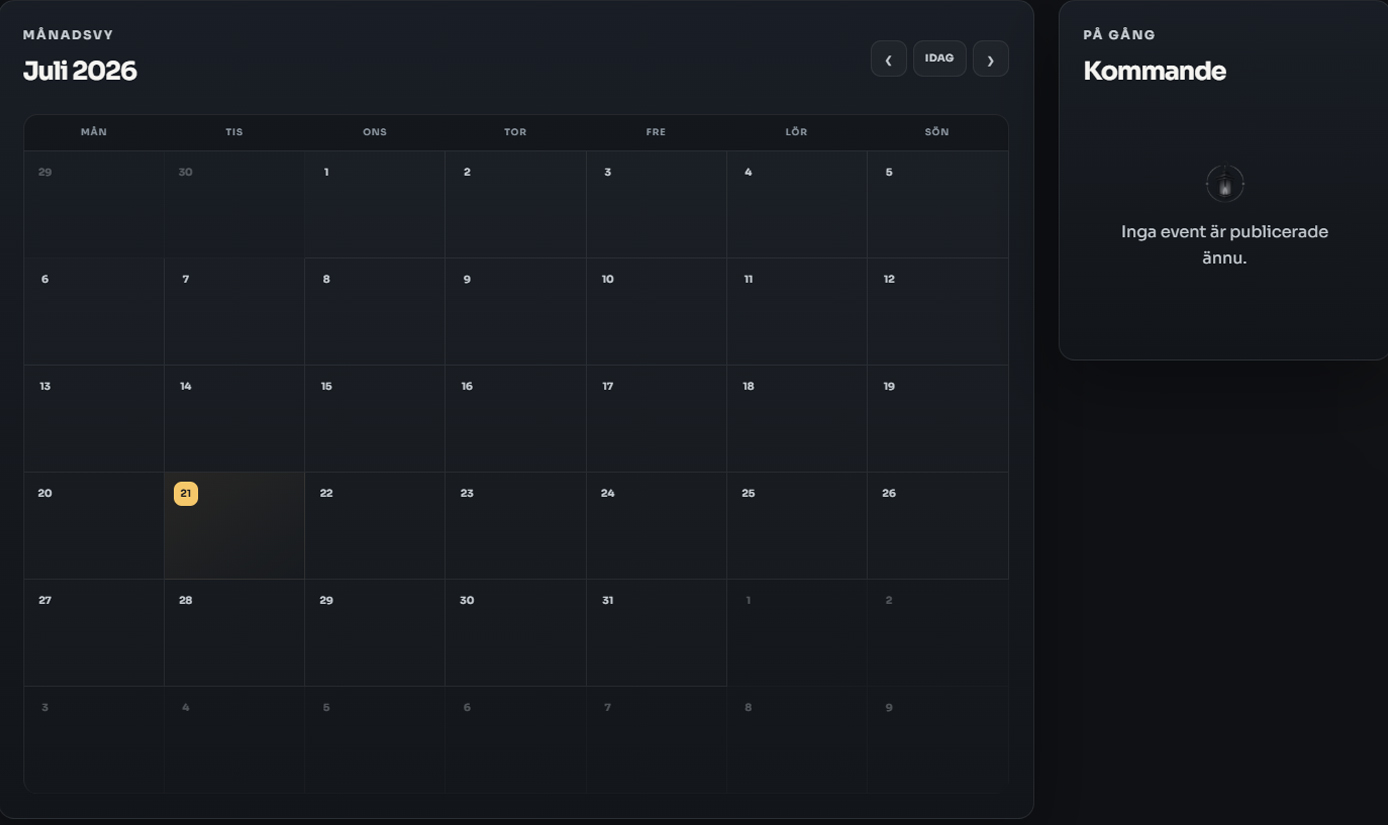Click the LÖR weekday header
This screenshot has width=1388, height=825.
[796, 132]
